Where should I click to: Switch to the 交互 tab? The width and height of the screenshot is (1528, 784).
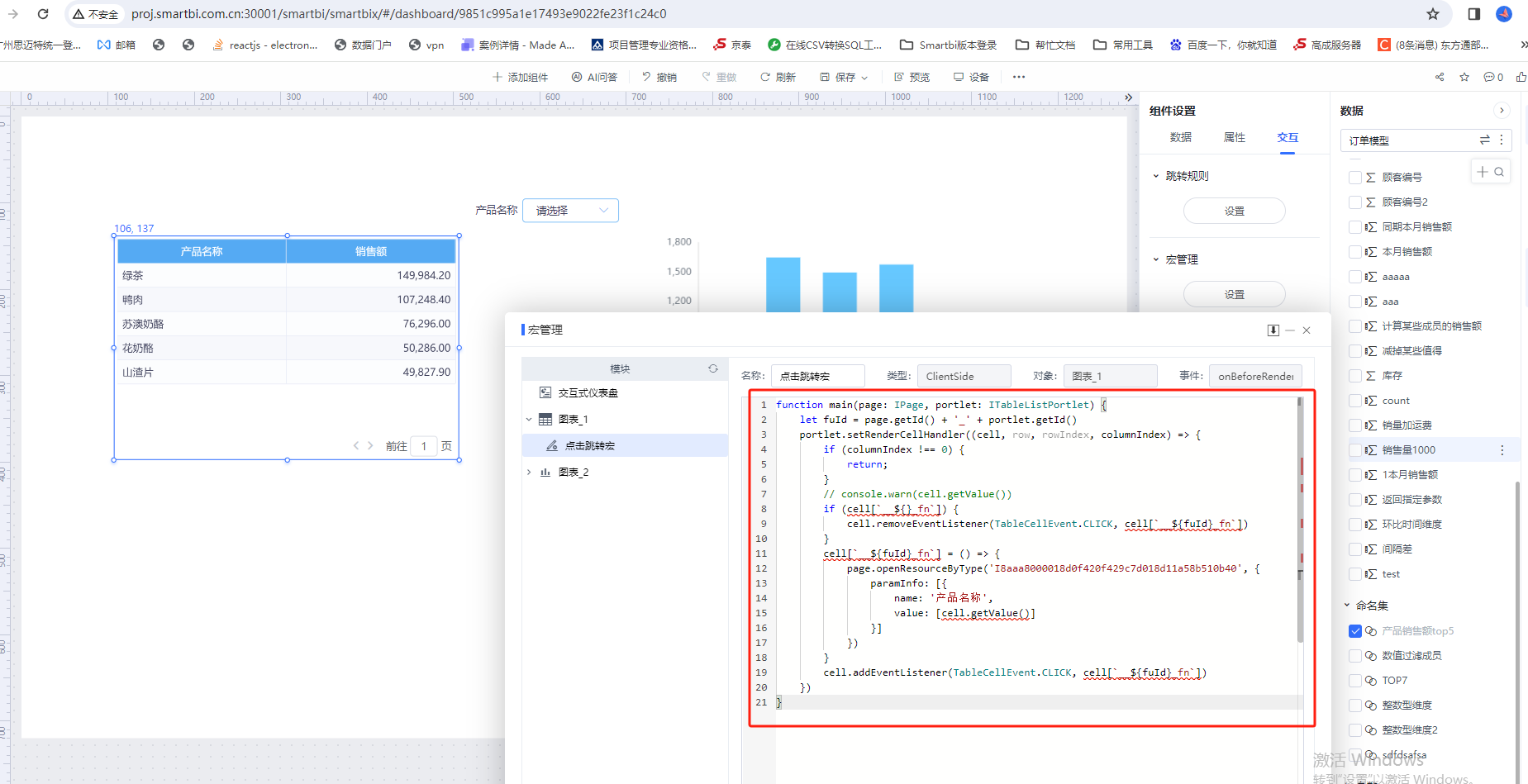(x=1288, y=137)
